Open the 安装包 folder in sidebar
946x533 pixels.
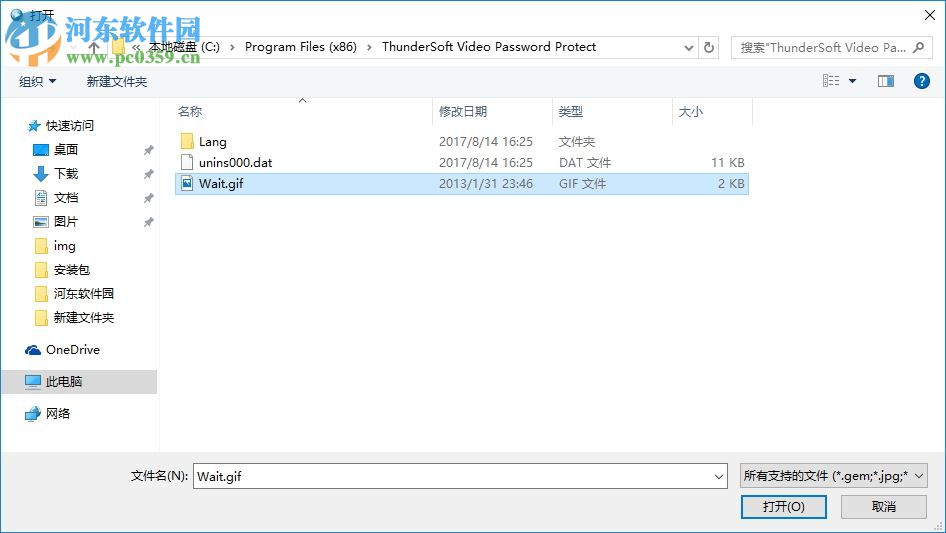point(72,270)
